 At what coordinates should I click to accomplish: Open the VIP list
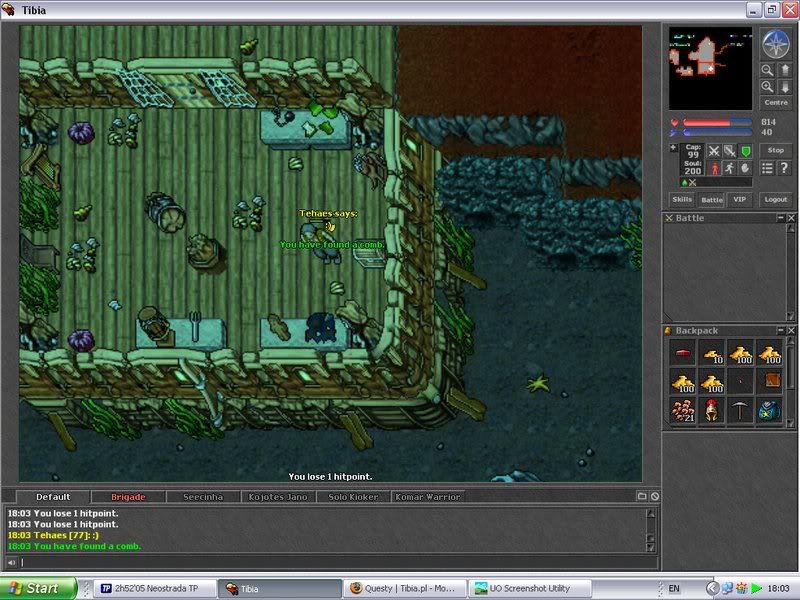pos(739,199)
